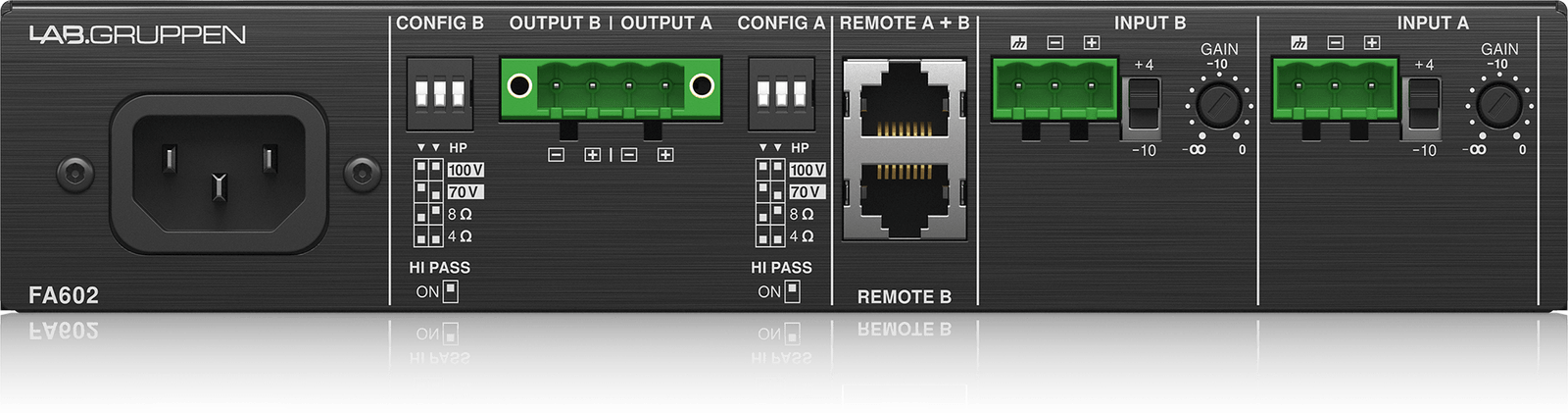This screenshot has height=413, width=1568.
Task: Click the Config A DIP switch block
Action: (x=781, y=94)
